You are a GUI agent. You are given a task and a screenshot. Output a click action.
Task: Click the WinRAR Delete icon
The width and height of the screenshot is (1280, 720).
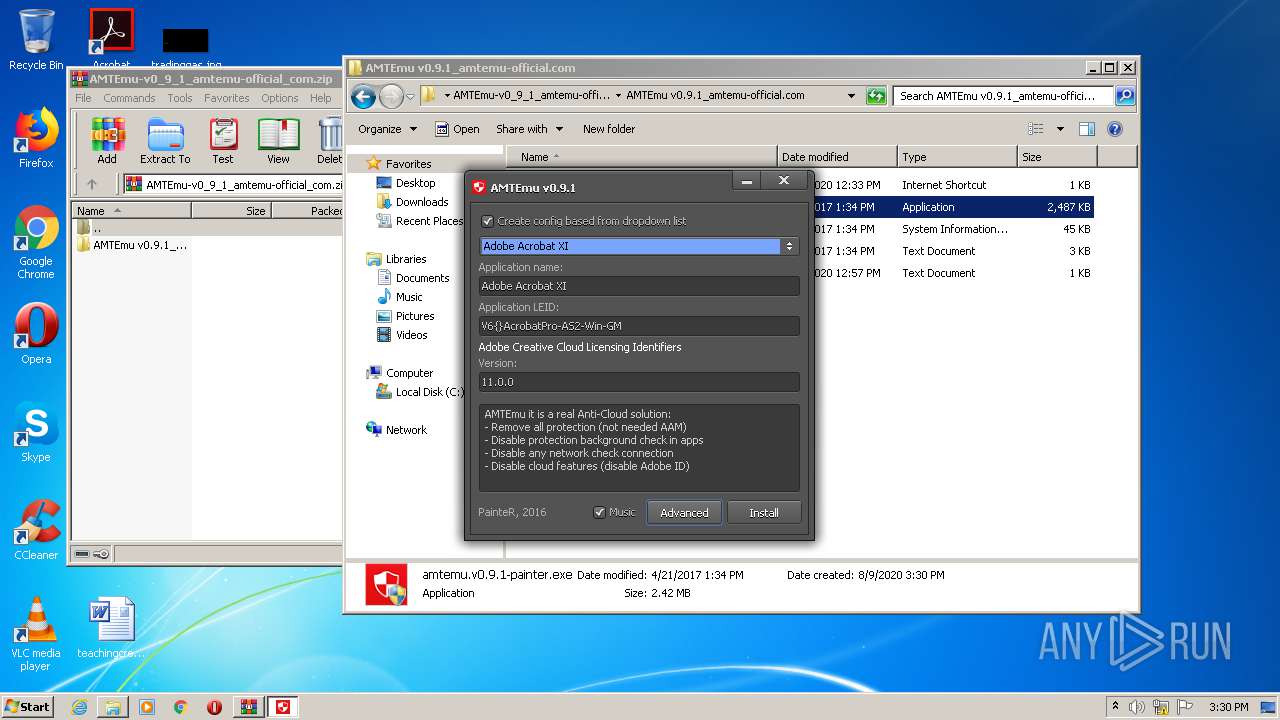pyautogui.click(x=329, y=140)
